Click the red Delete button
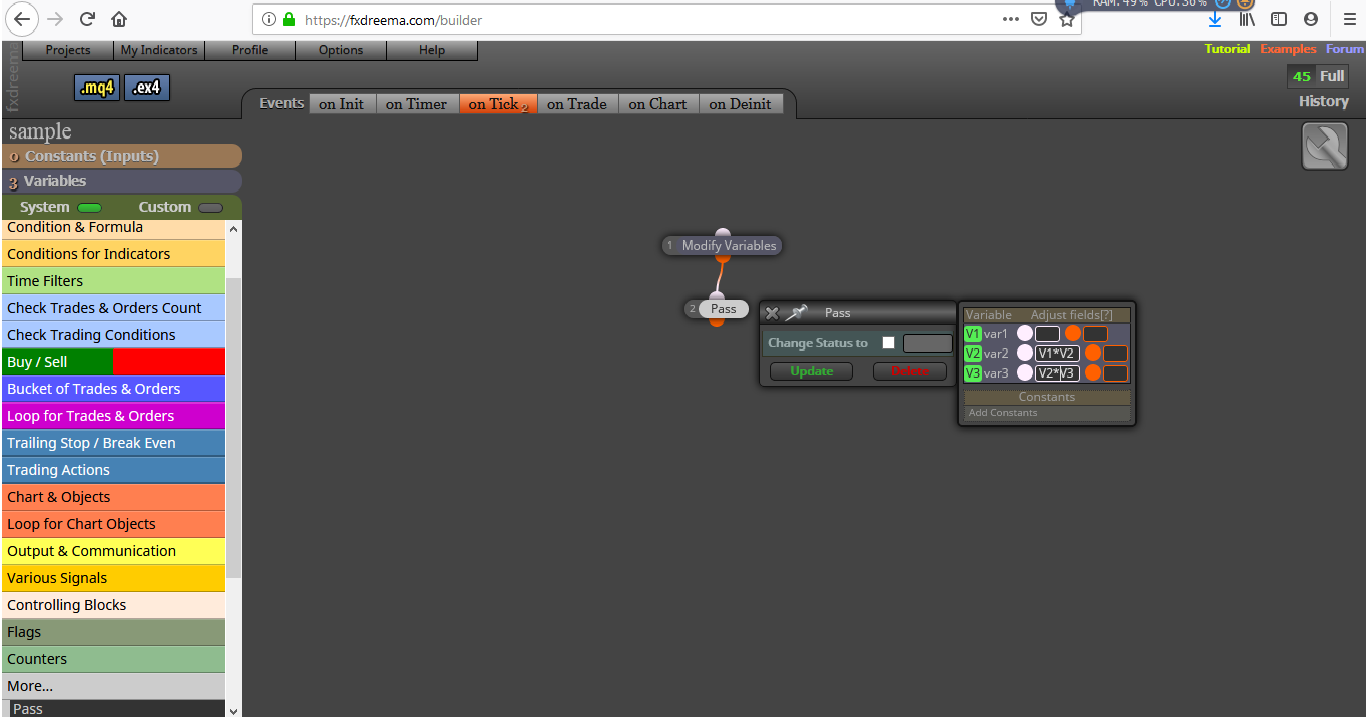The image size is (1366, 717). click(909, 371)
